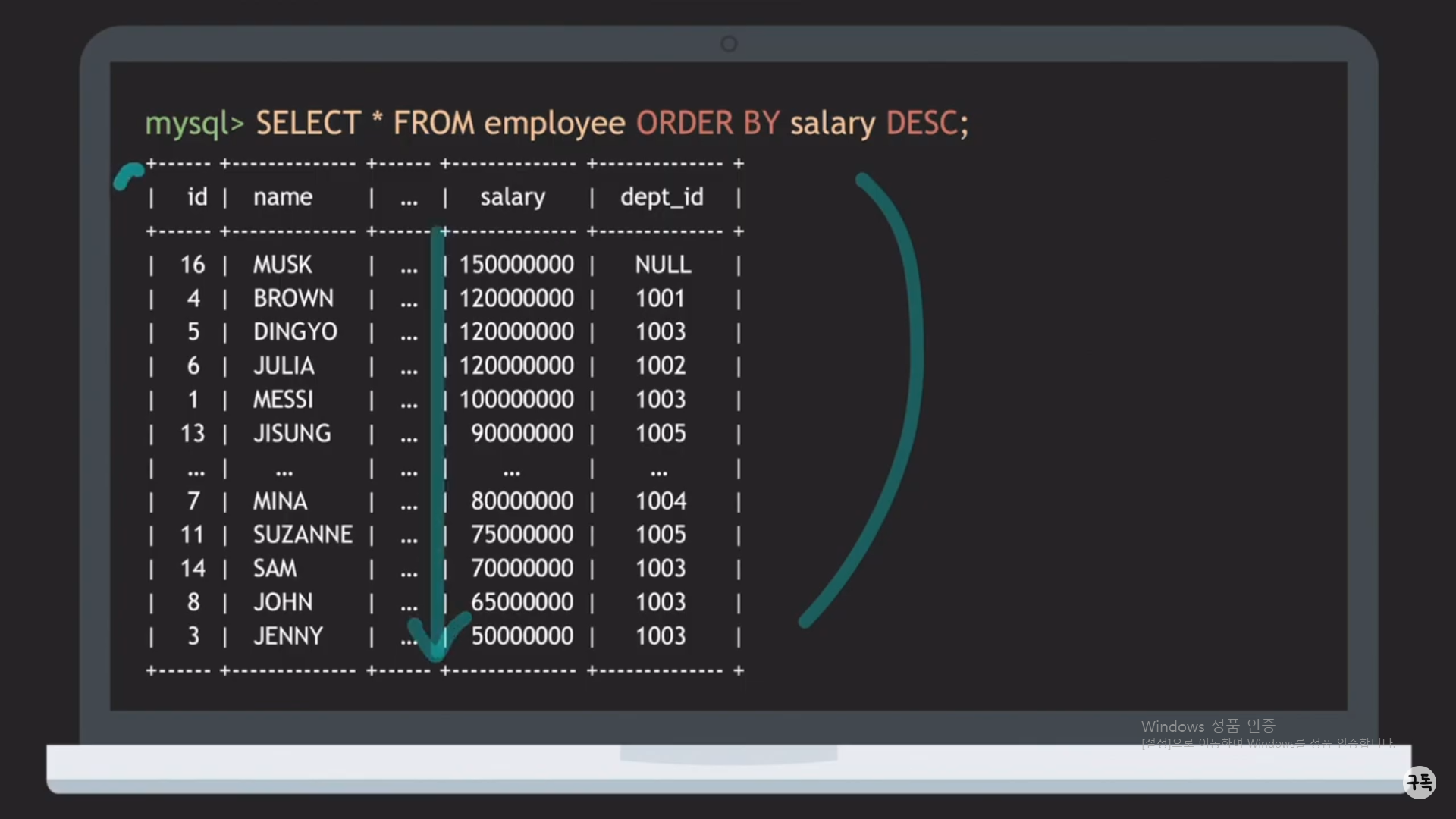Click the laptop webcam circle icon

tap(729, 44)
